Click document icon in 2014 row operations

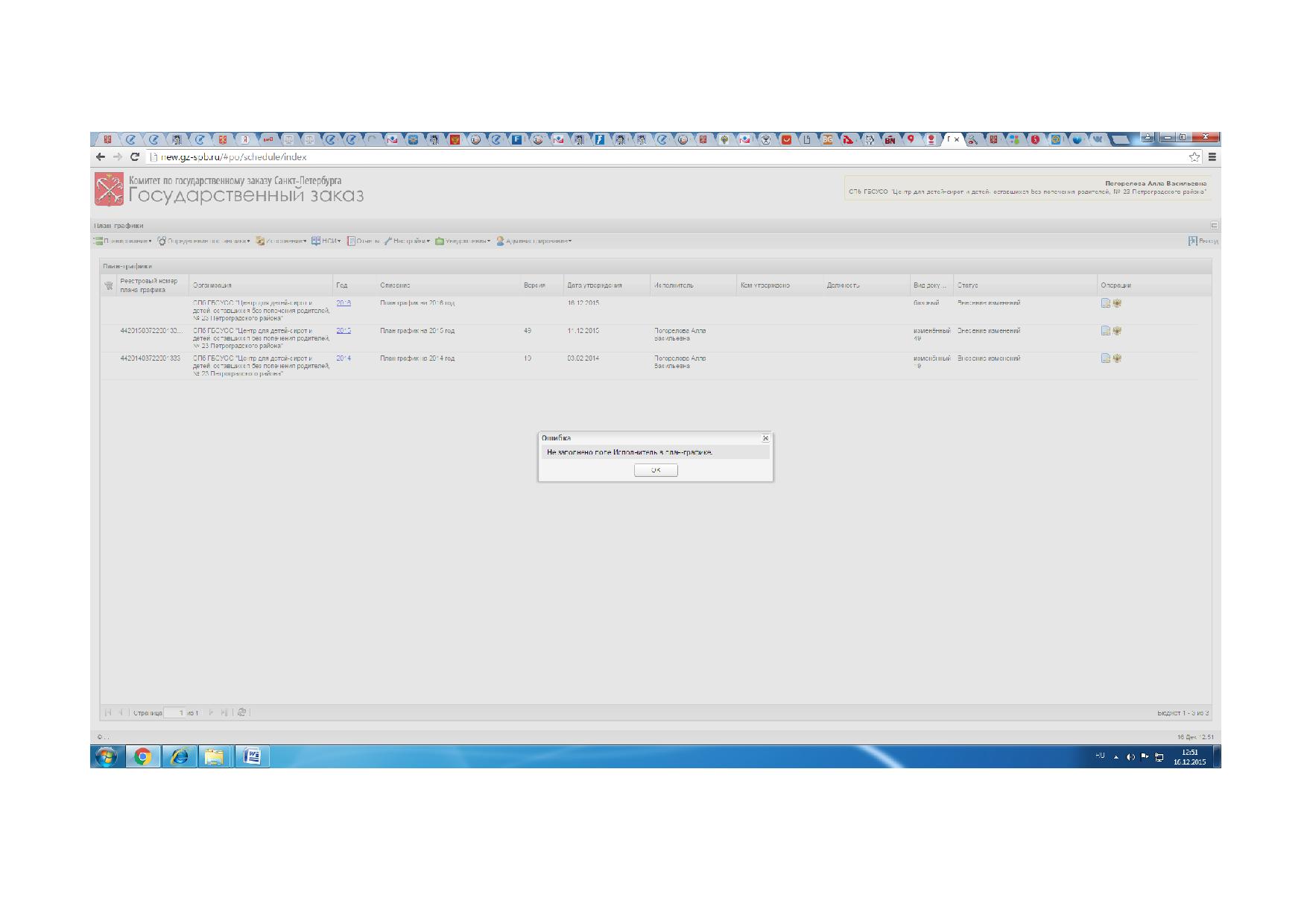pos(1106,358)
